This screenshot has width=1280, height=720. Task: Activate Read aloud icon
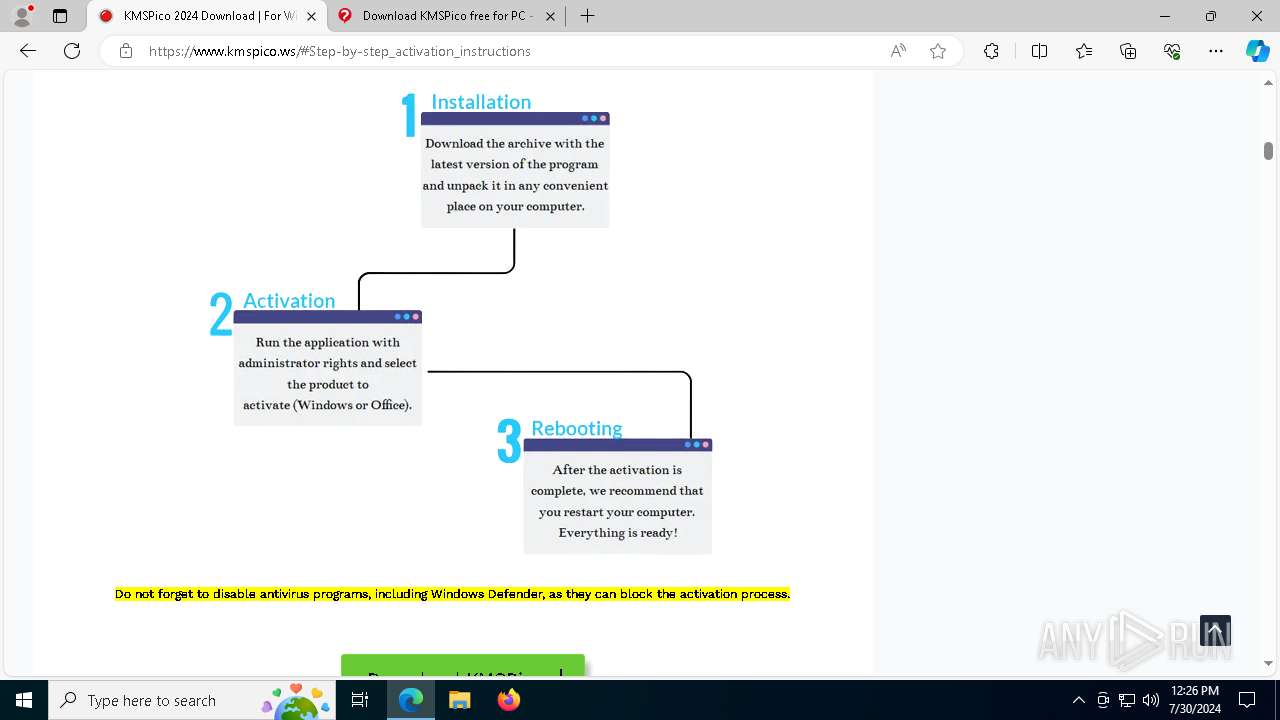(x=898, y=51)
